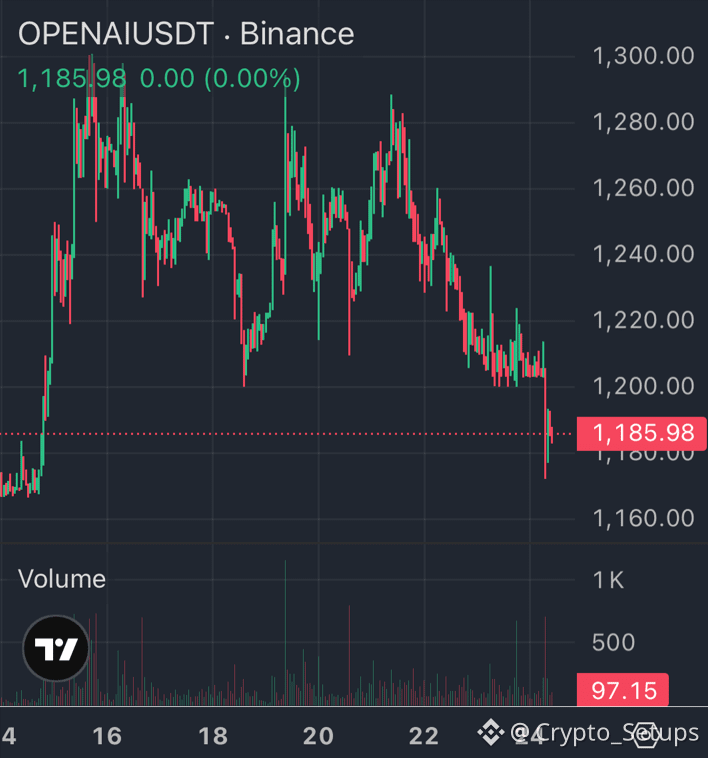
Task: Click the 22 date label on time axis
Action: point(424,736)
